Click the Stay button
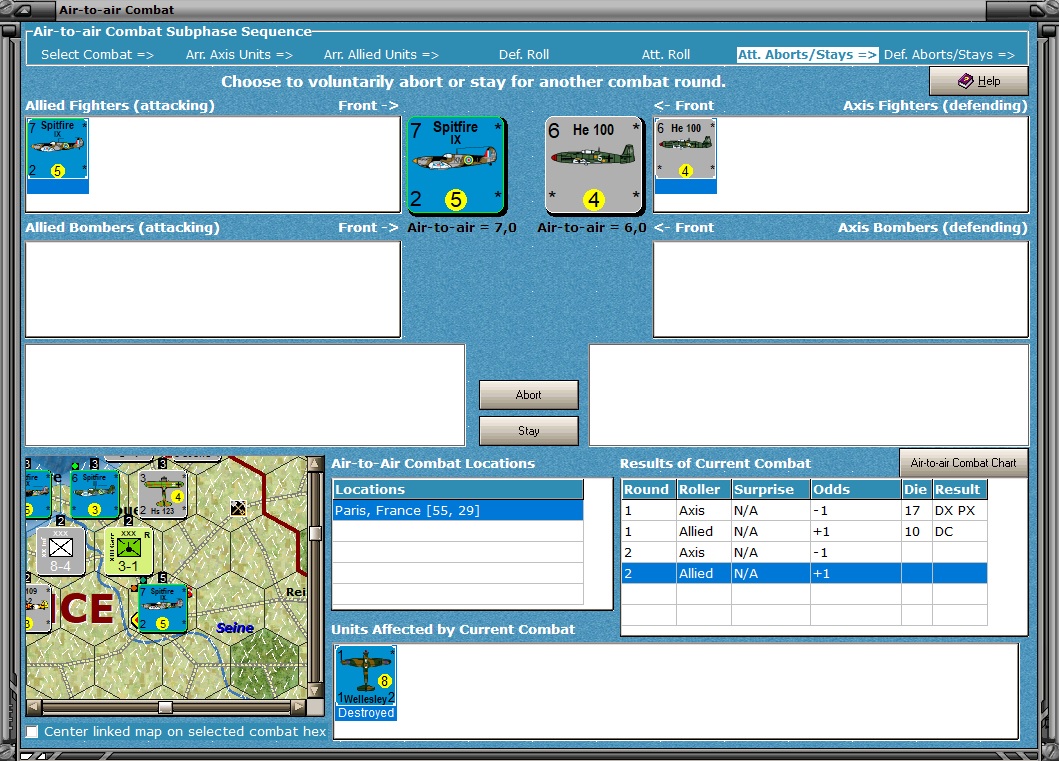1059x761 pixels. coord(528,430)
